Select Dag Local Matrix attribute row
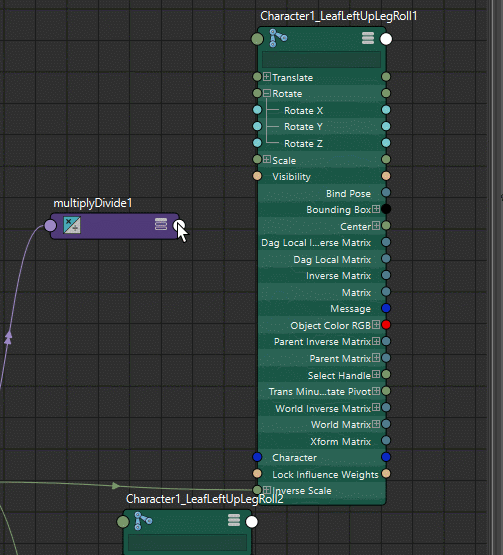The image size is (503, 555). (x=322, y=259)
